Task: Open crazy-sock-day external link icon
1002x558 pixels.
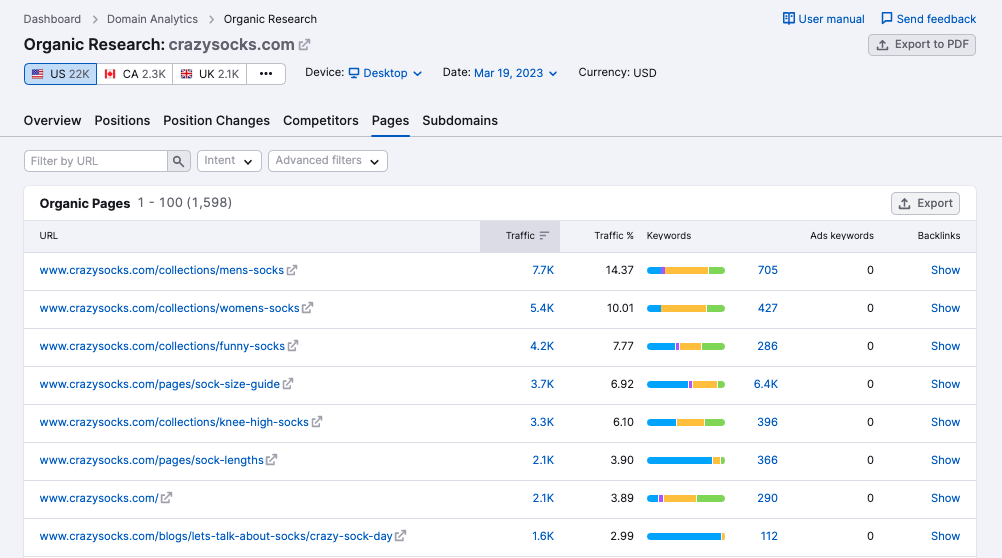Action: point(401,536)
